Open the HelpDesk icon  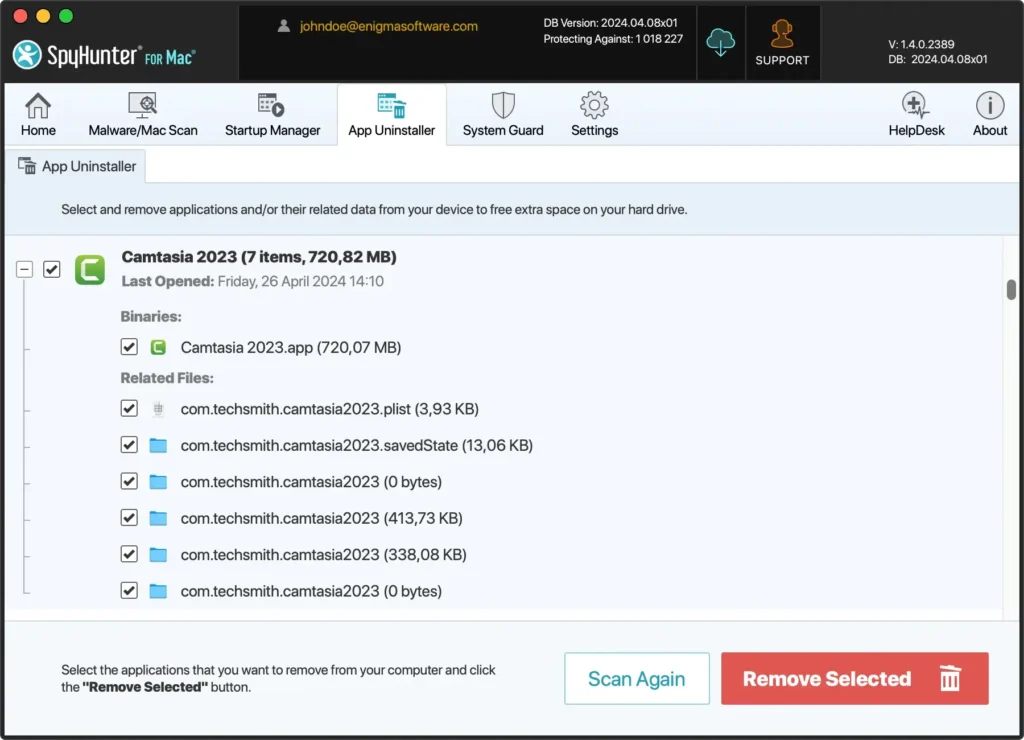pos(916,105)
